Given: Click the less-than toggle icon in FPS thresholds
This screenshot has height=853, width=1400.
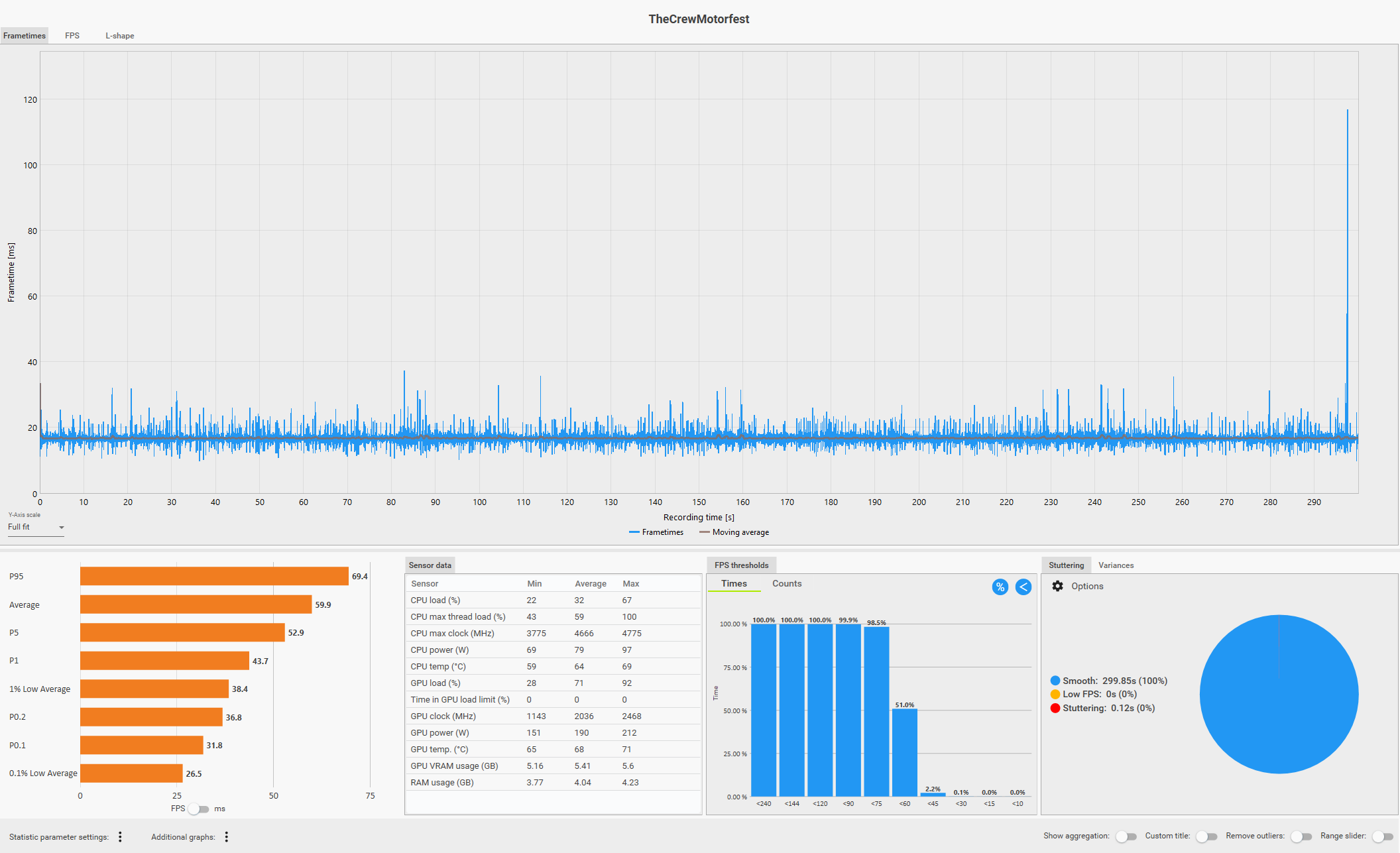Looking at the screenshot, I should (1023, 587).
